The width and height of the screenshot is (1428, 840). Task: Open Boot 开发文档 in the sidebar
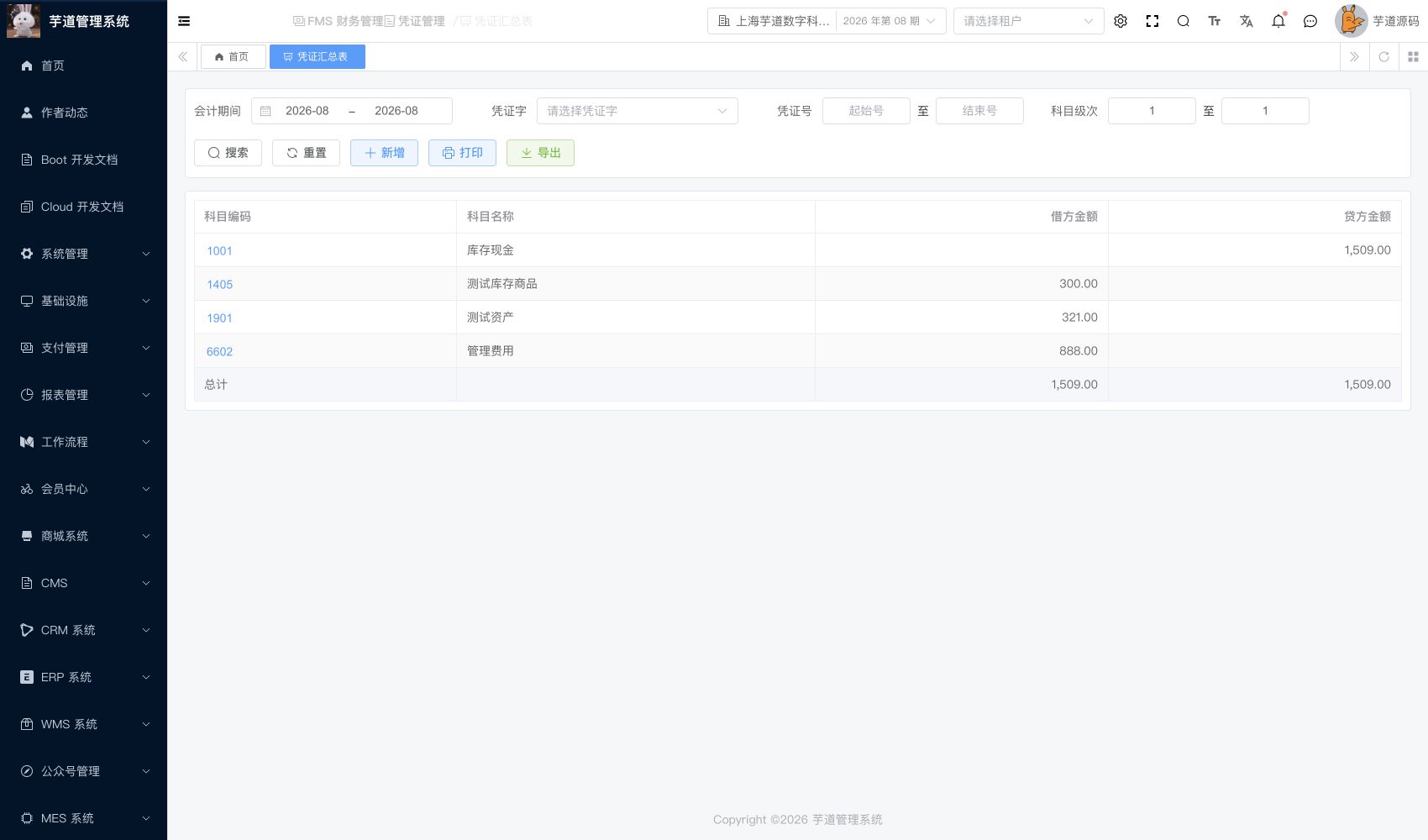coord(83,160)
